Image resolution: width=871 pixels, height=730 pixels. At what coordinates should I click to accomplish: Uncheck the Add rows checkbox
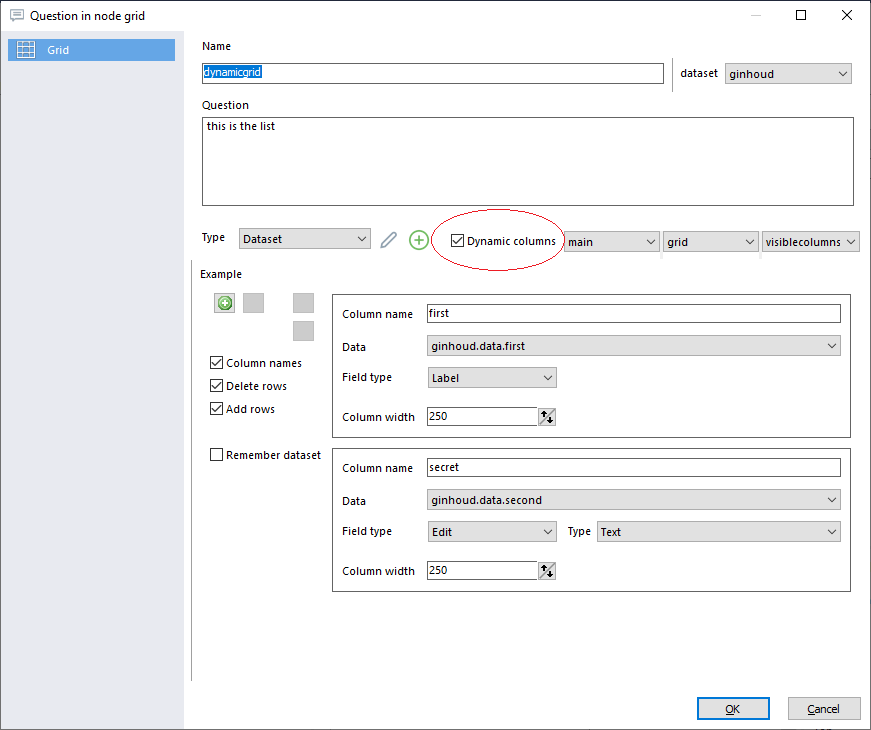217,409
